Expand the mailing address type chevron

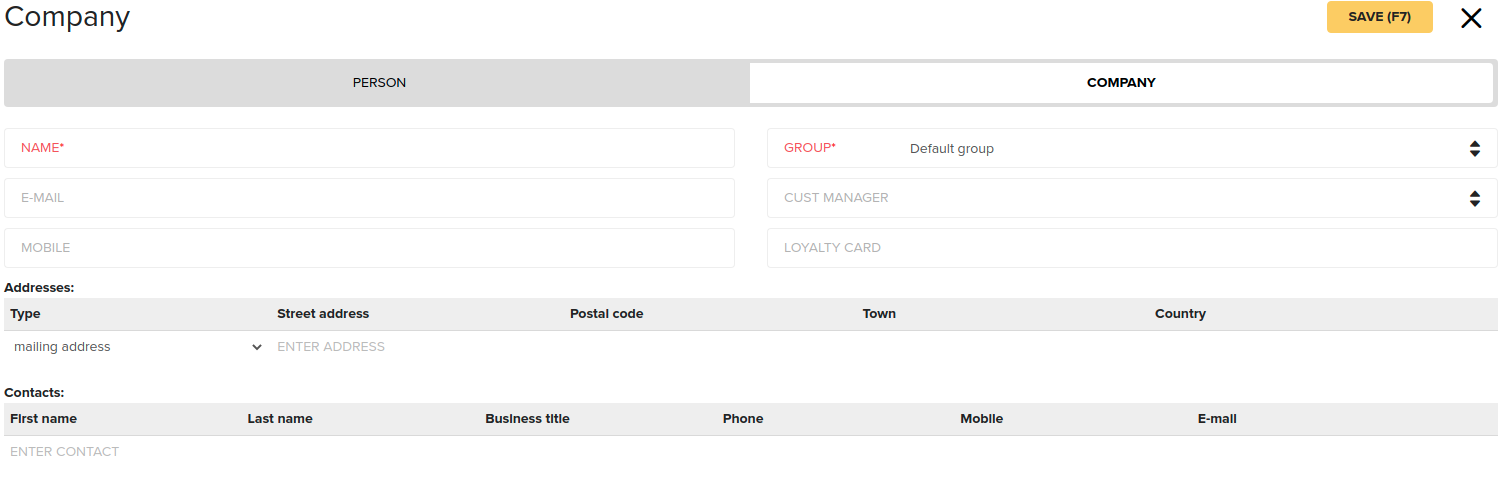pos(257,347)
